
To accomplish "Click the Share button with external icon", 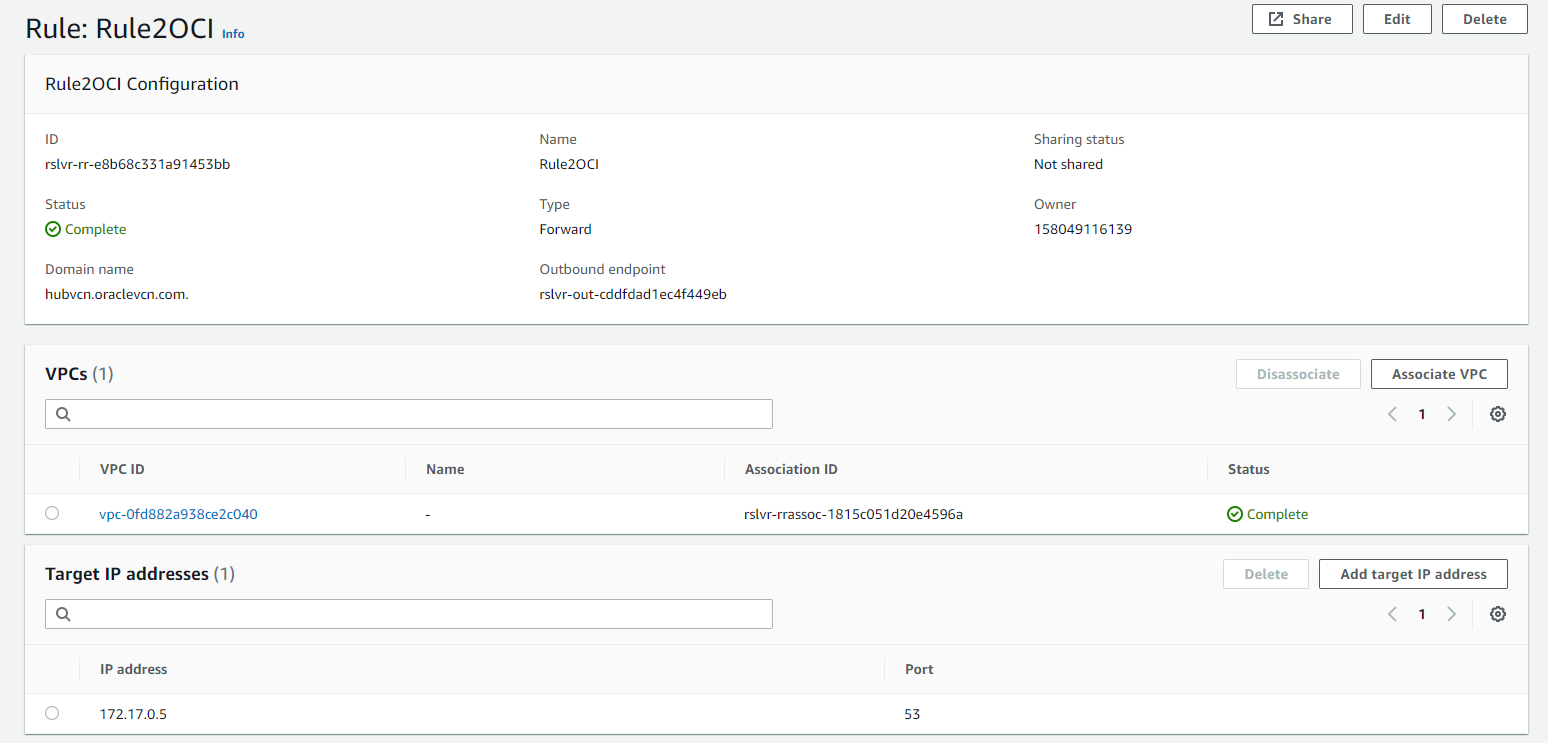I will coord(1301,19).
